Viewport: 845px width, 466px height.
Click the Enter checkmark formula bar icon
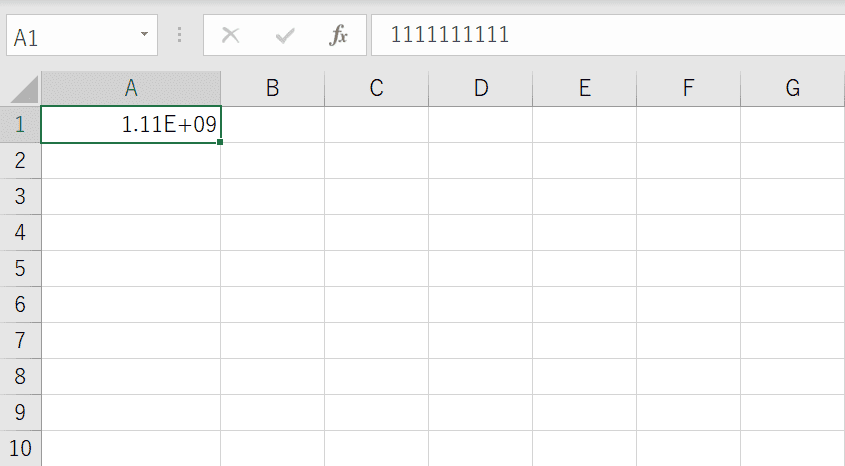point(285,36)
